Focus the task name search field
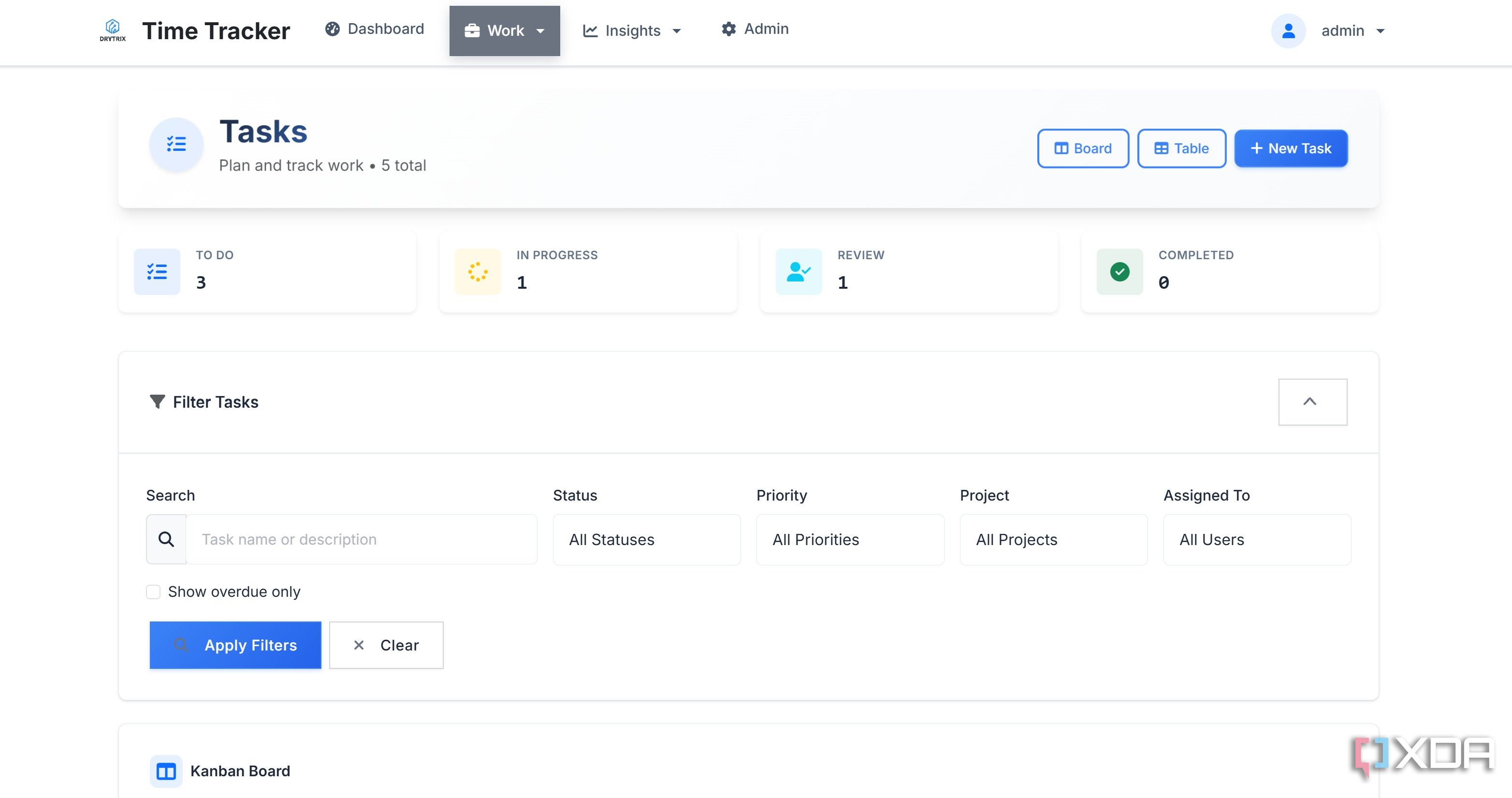Viewport: 1512px width, 798px height. point(362,539)
